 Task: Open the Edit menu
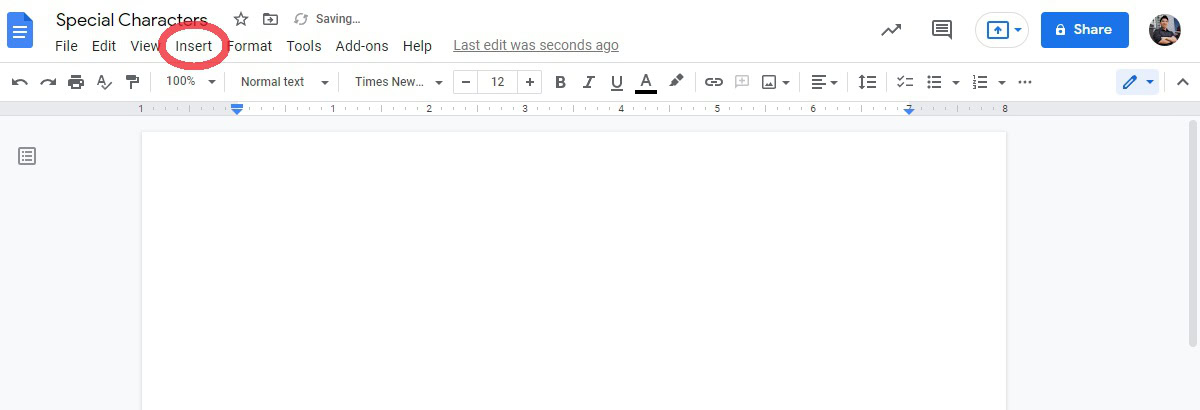coord(104,46)
